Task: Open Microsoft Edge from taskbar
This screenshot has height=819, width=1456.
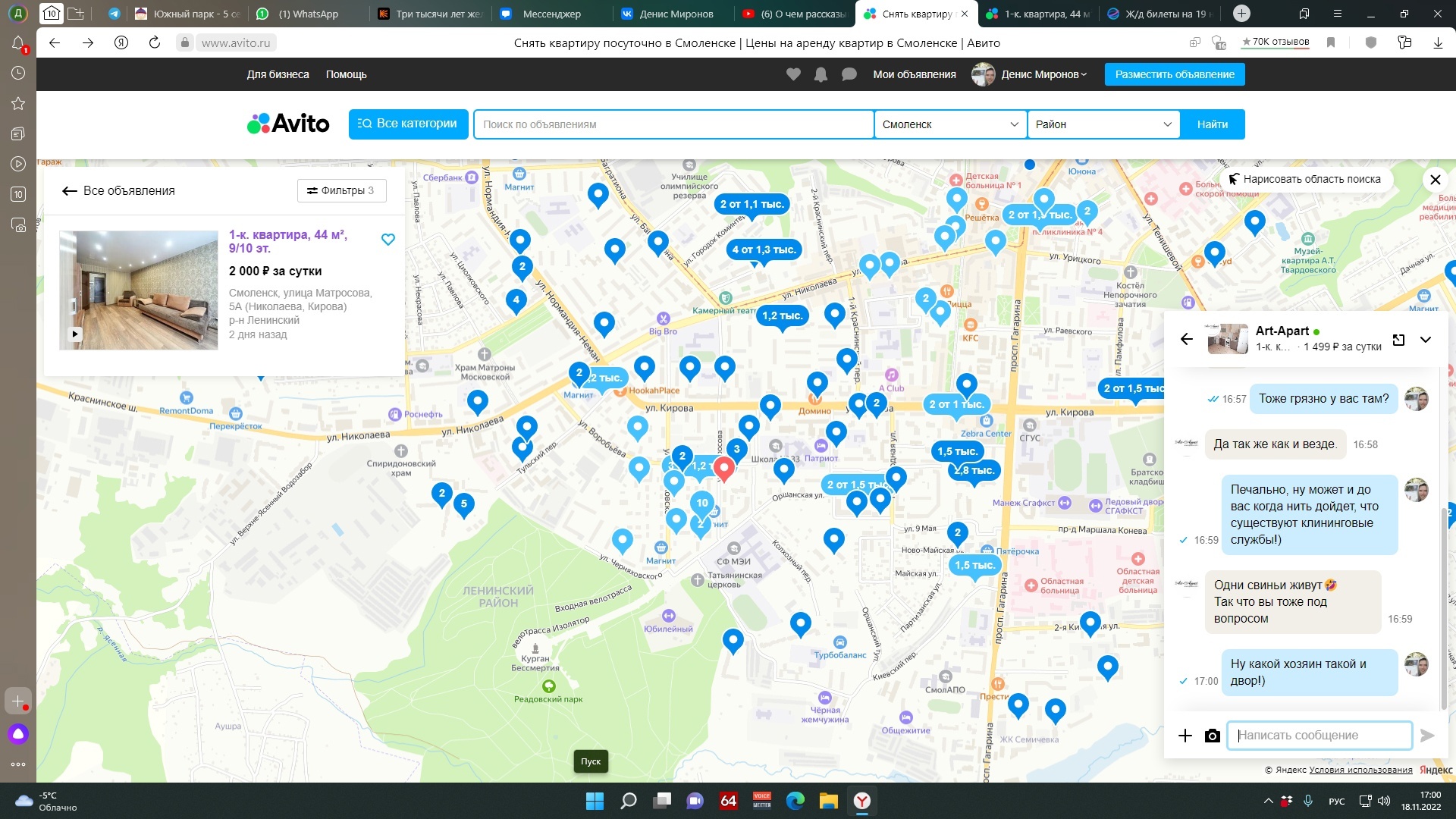Action: pyautogui.click(x=795, y=801)
